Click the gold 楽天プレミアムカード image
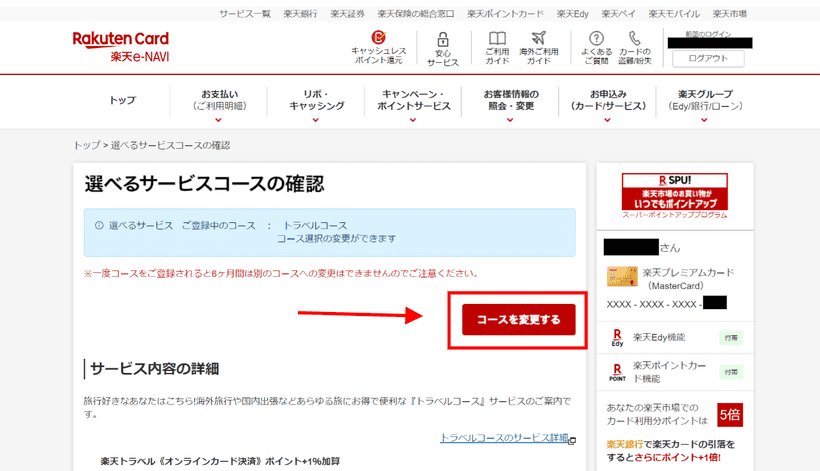The image size is (820, 471). point(622,277)
